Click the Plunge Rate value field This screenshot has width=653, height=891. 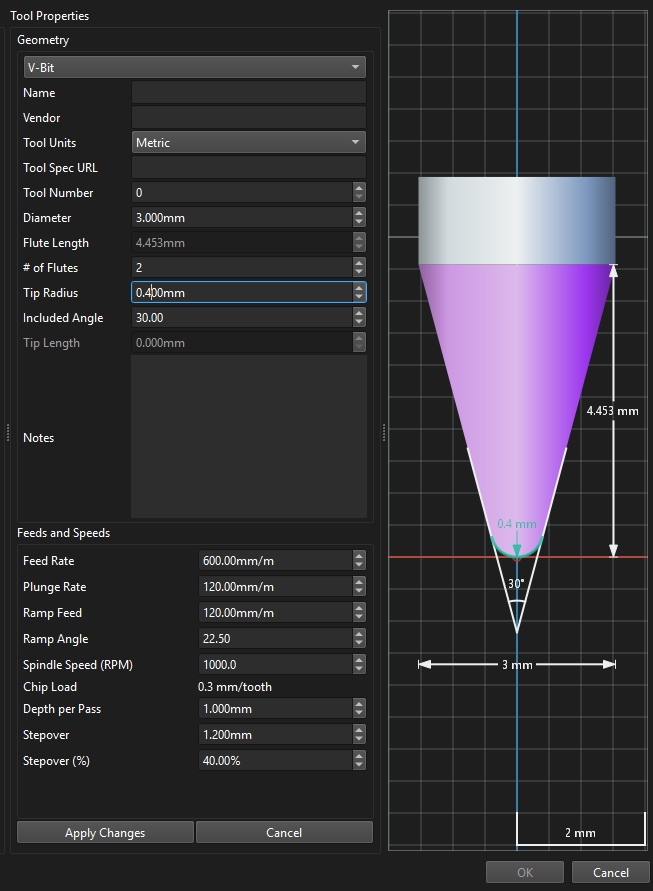tap(275, 587)
